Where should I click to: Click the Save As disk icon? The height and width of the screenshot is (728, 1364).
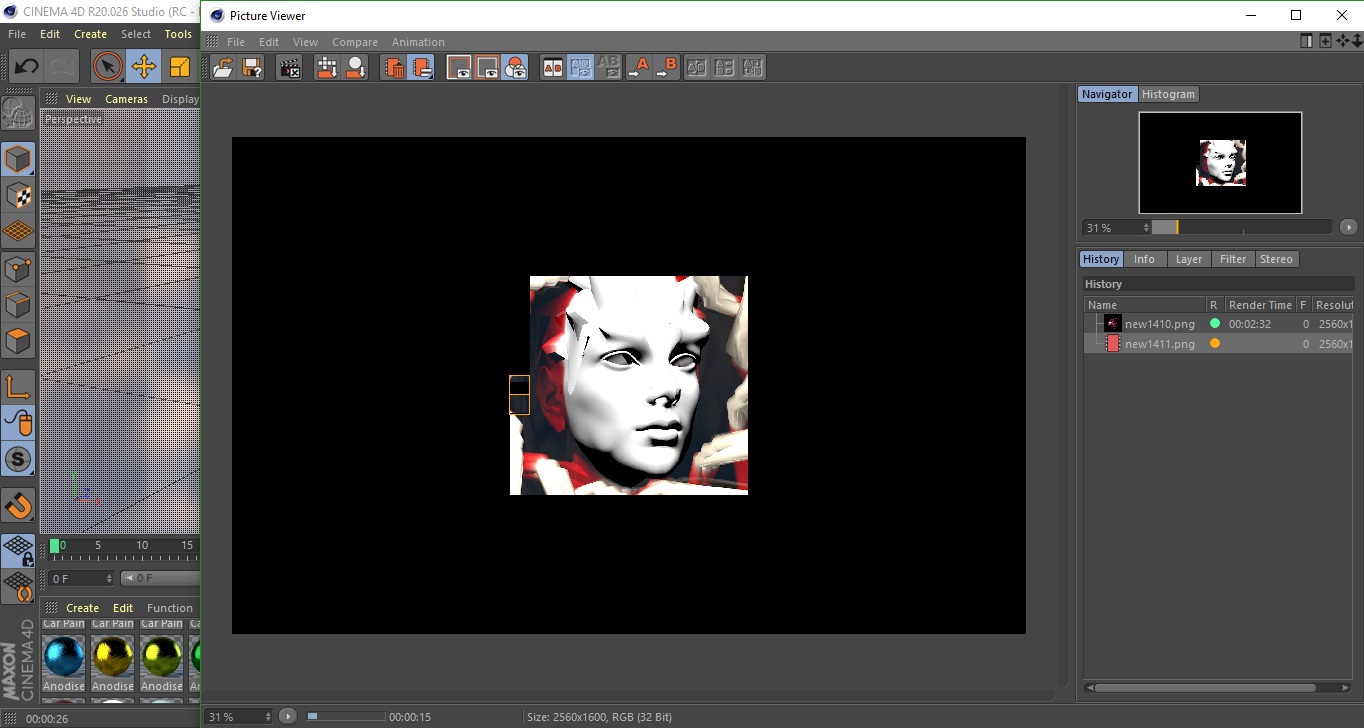coord(252,68)
